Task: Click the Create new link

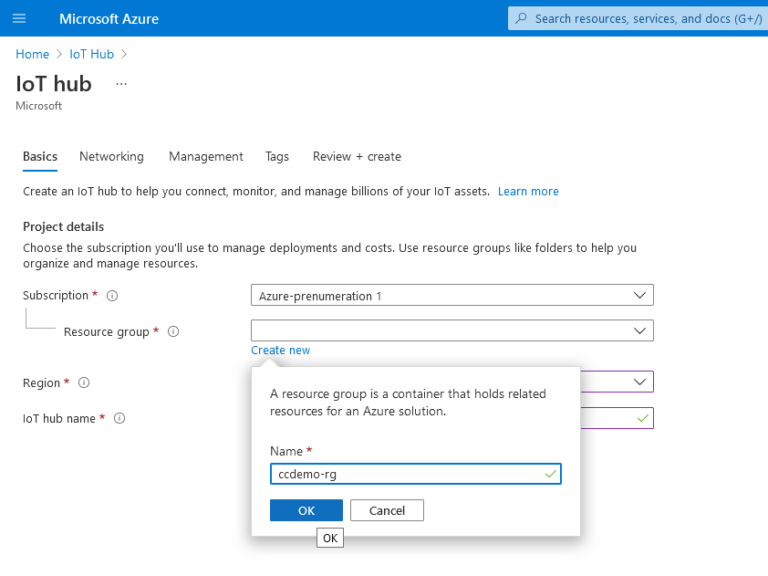Action: [281, 351]
